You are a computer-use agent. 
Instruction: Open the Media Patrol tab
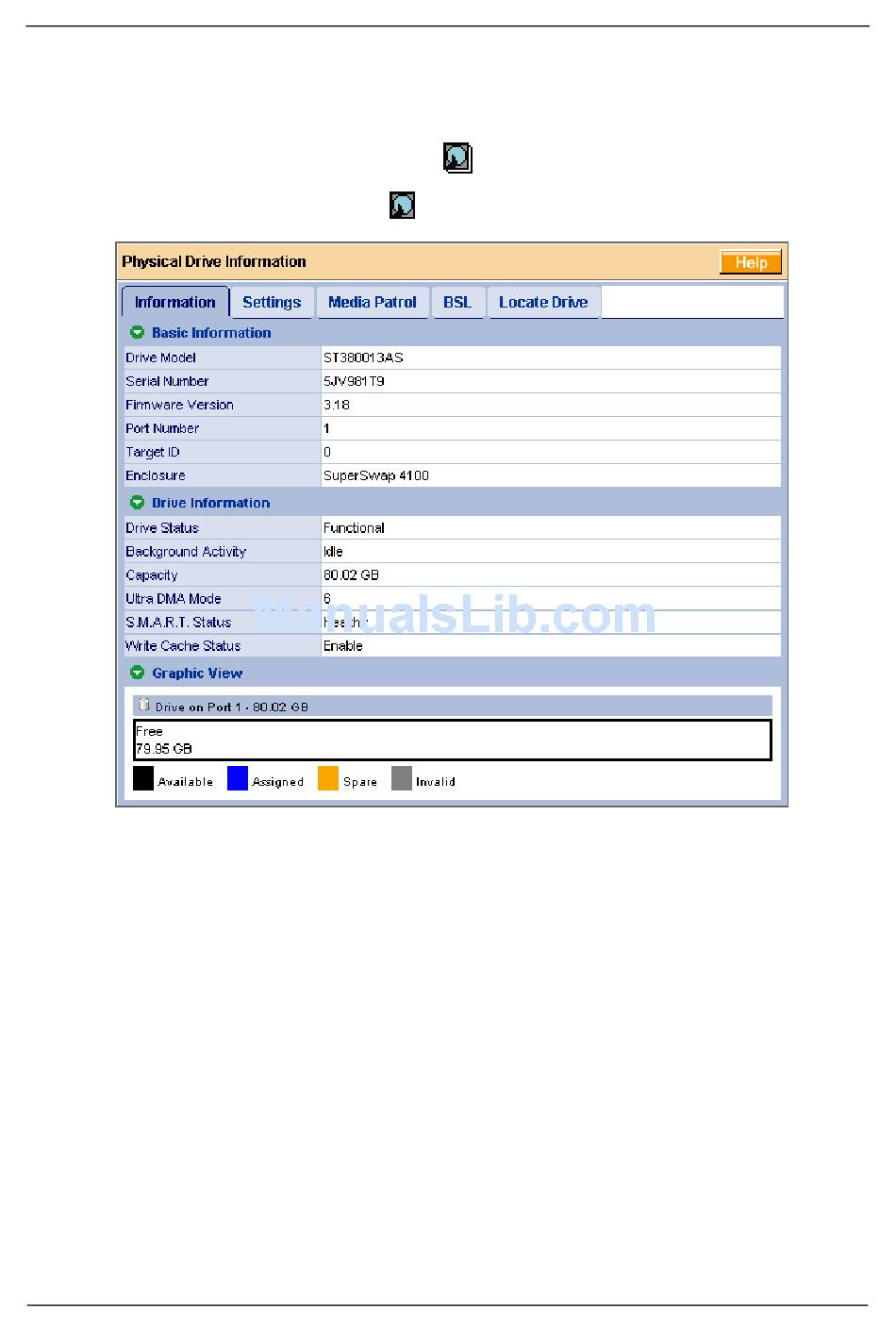(x=373, y=302)
